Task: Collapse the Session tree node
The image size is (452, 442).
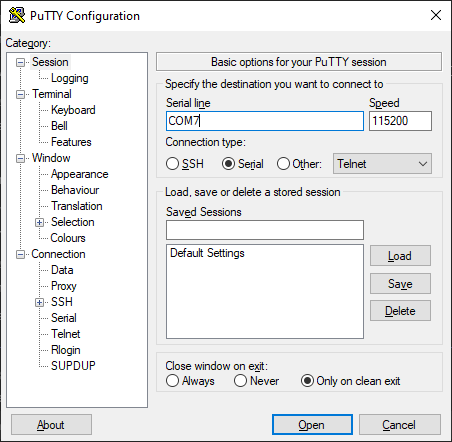Action: [x=20, y=62]
